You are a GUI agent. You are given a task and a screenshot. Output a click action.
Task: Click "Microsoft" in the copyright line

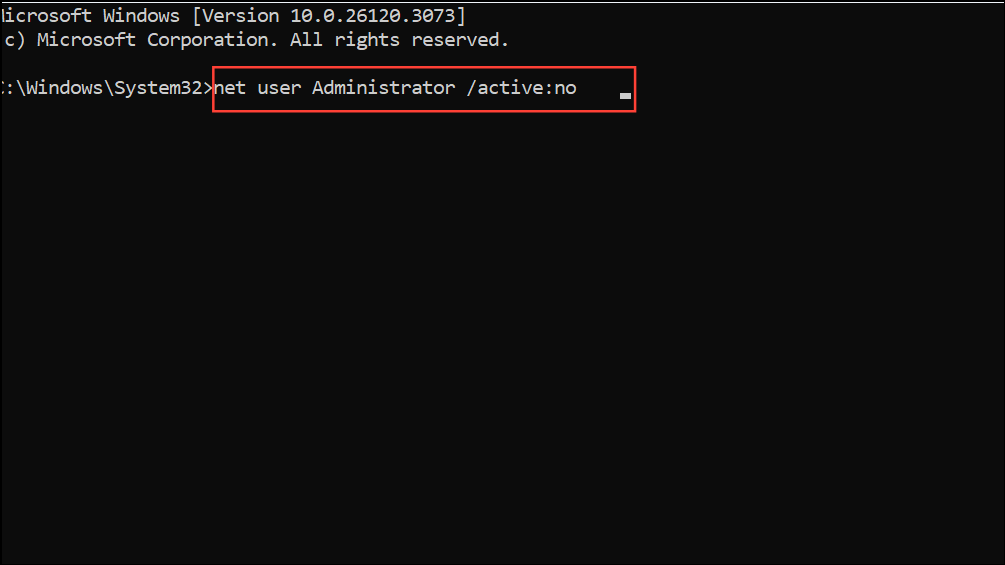pos(86,40)
